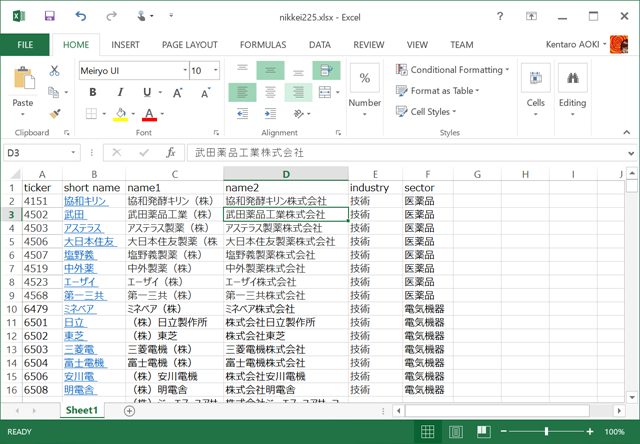Apply red Font Color
This screenshot has width=640, height=444.
(149, 114)
